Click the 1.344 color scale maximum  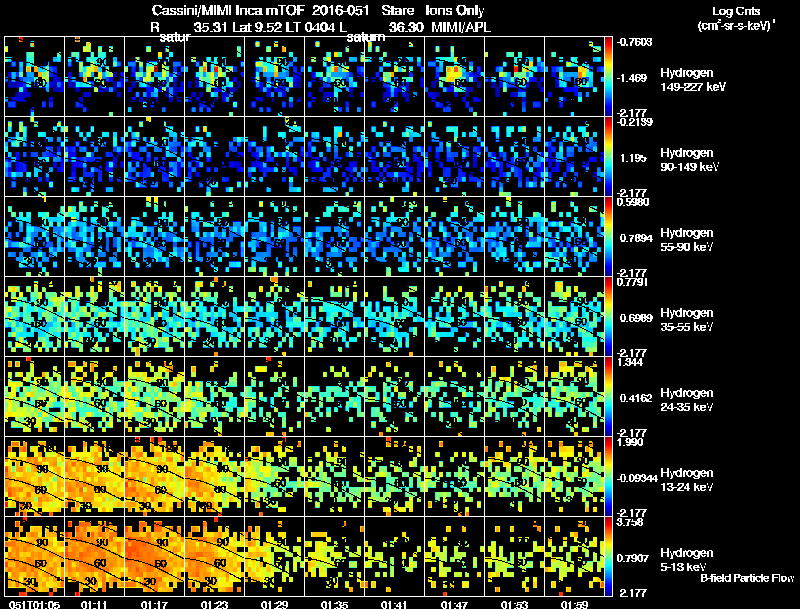point(630,362)
